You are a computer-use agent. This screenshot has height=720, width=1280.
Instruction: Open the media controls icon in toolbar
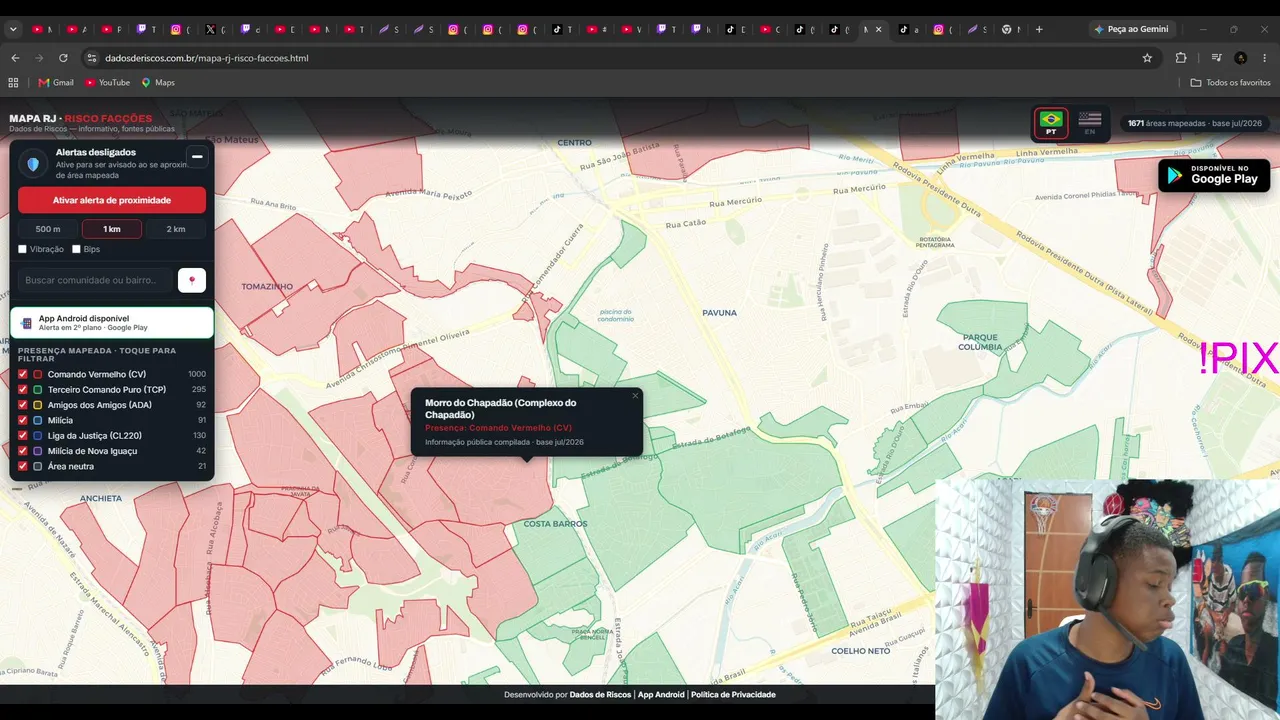click(x=1216, y=58)
